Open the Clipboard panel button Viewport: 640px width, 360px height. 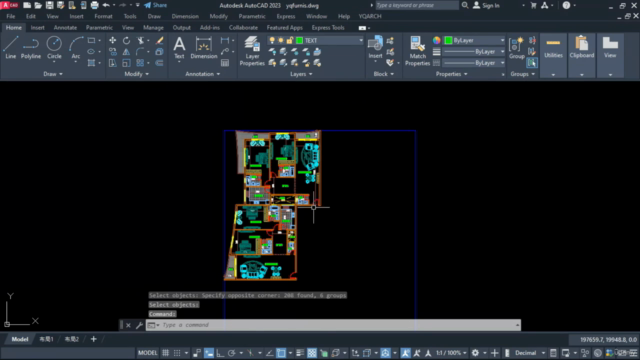pyautogui.click(x=582, y=56)
